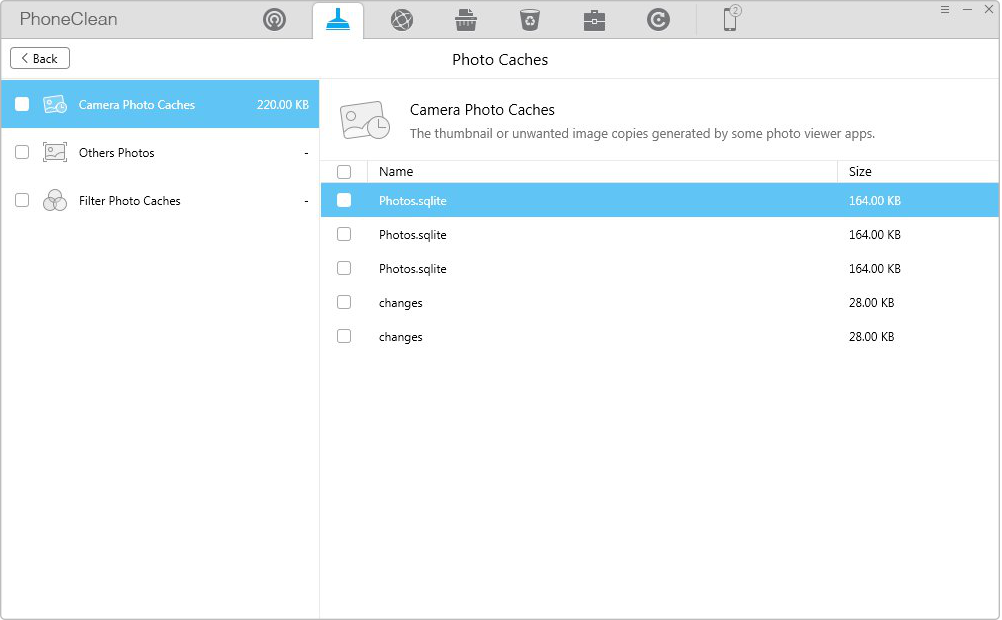The width and height of the screenshot is (1002, 620).
Task: Select the broom cleaning tab
Action: [338, 20]
